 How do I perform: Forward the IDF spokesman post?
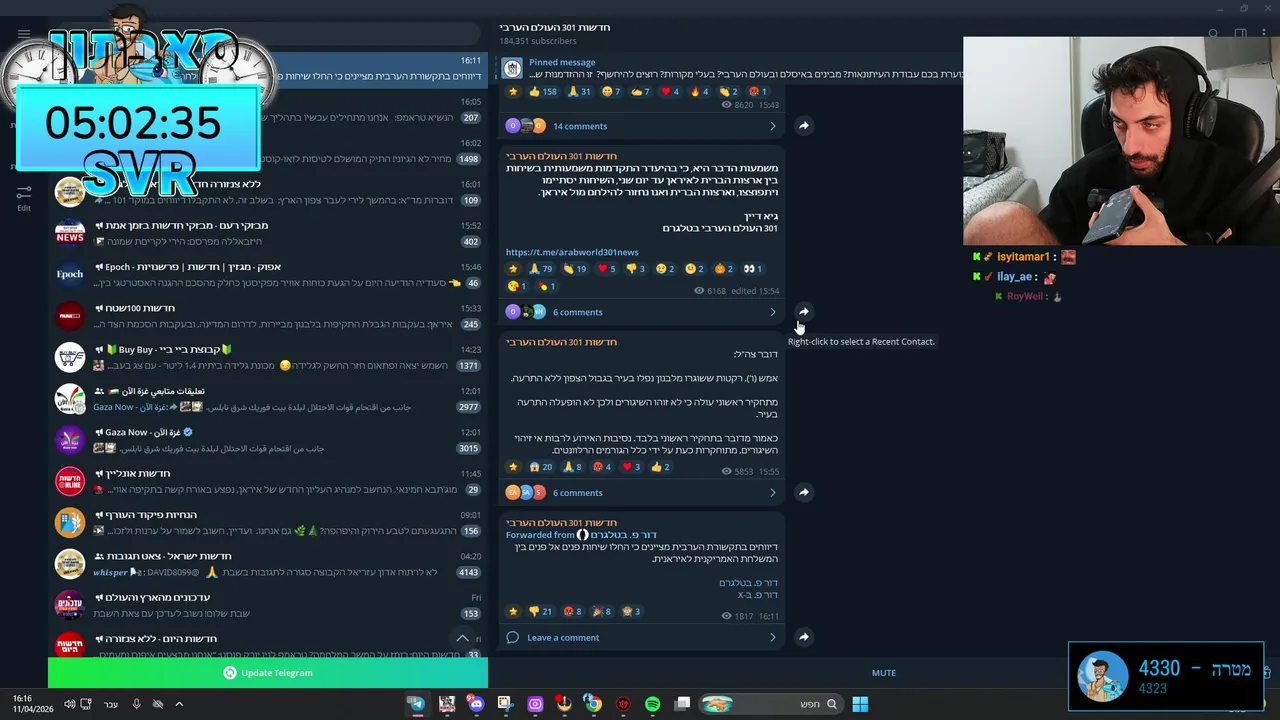803,492
